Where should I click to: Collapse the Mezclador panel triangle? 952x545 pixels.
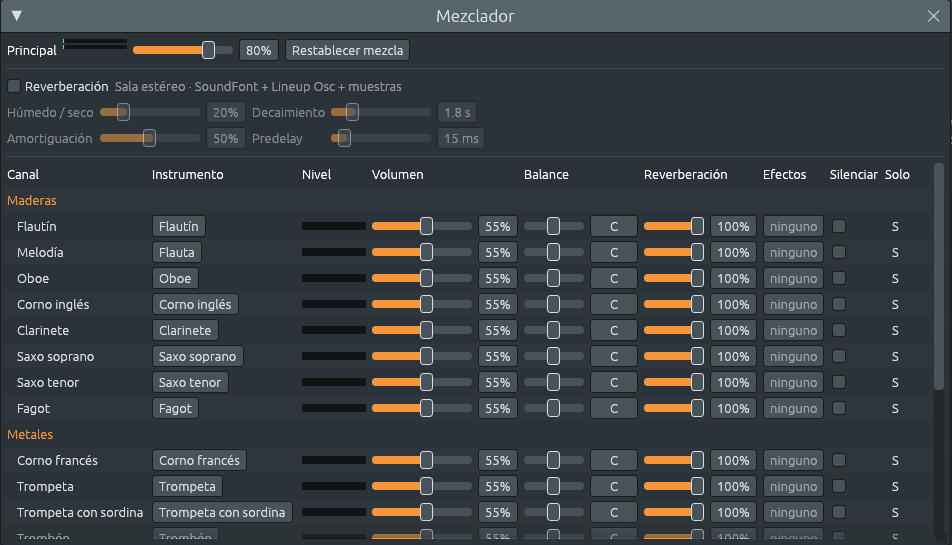tap(17, 16)
